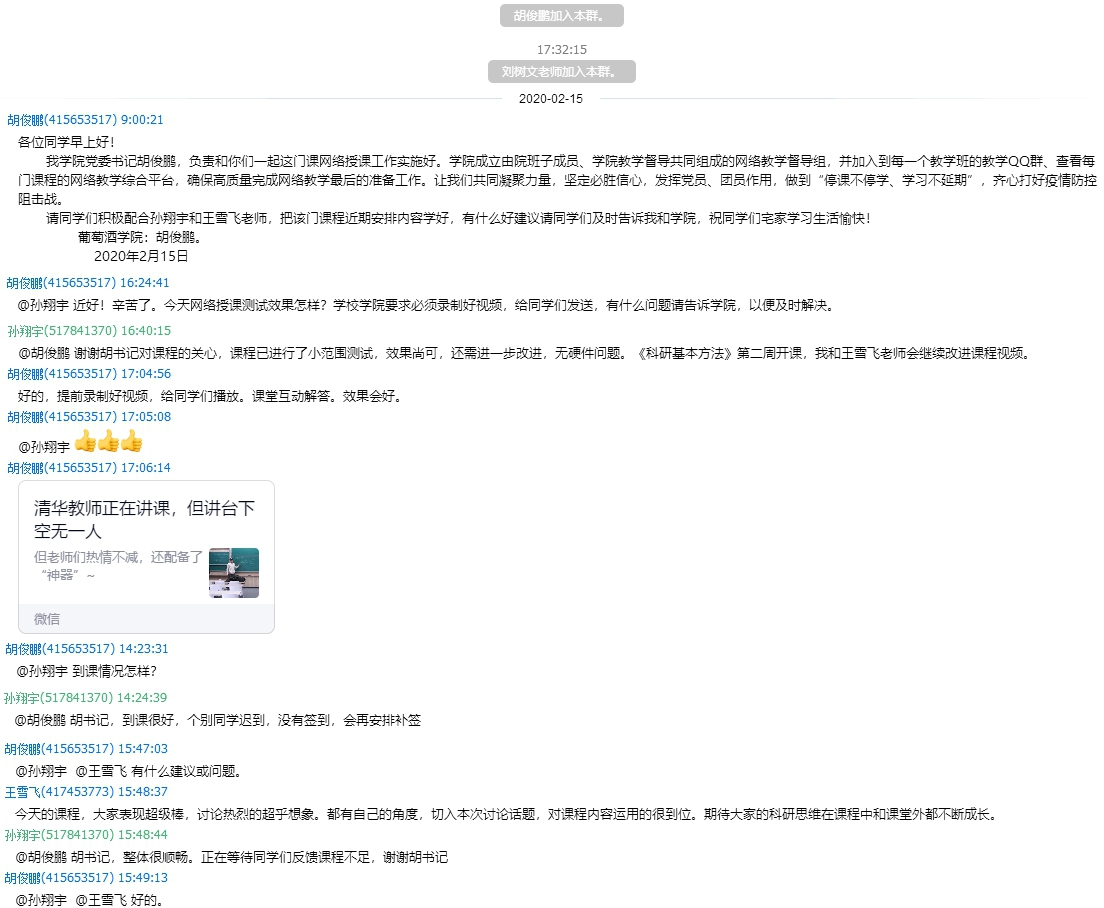Click the article subtitle 但老师们热情不减
This screenshot has width=1104, height=908.
(117, 555)
